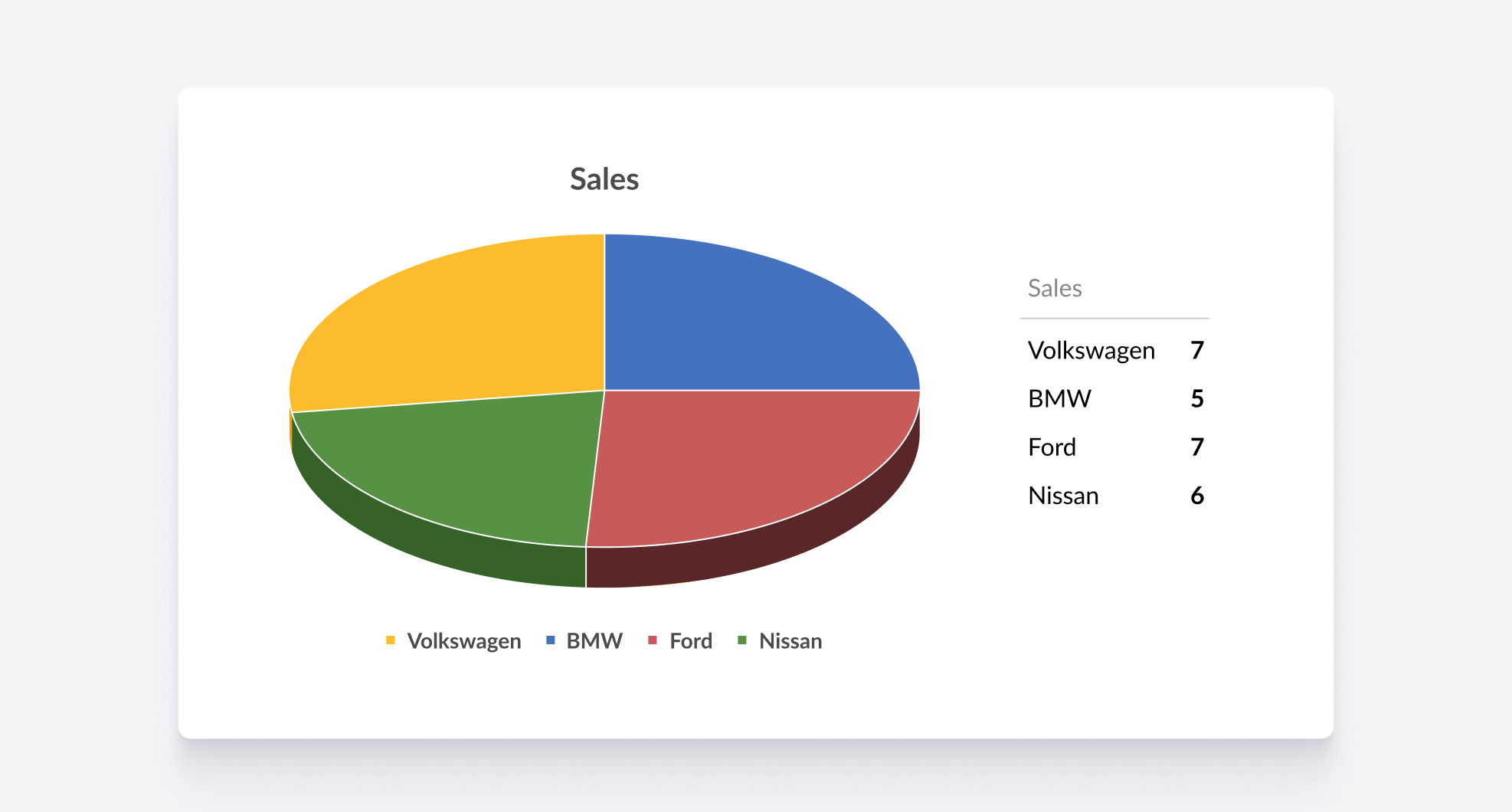Viewport: 1512px width, 812px height.
Task: Click the gray Sales table header
Action: pyautogui.click(x=1055, y=288)
